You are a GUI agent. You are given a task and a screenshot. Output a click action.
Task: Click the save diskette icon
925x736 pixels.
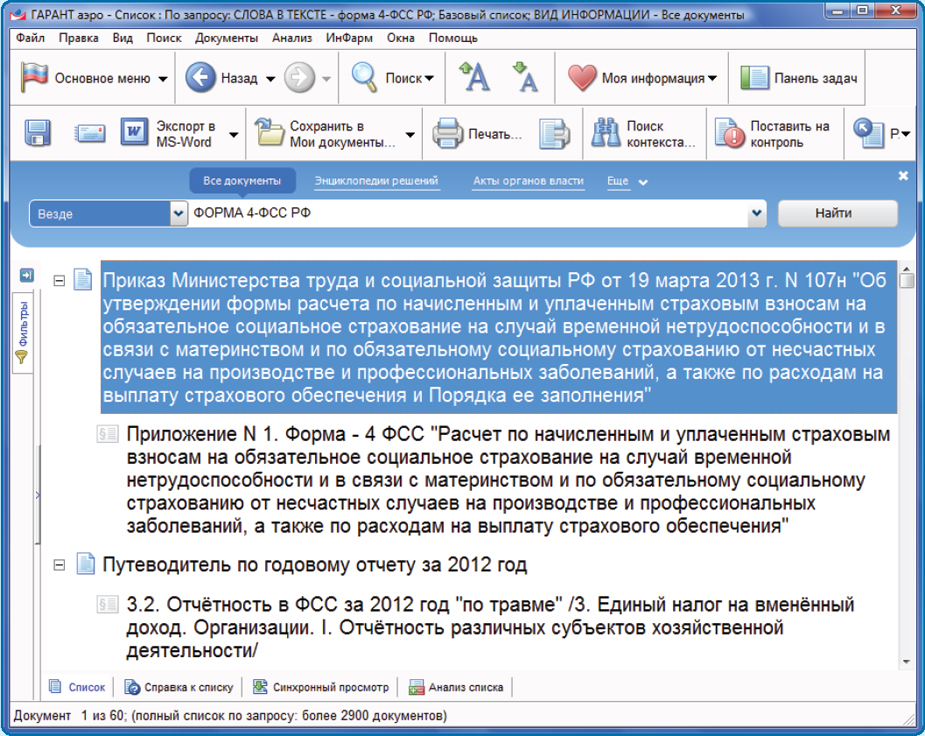37,133
